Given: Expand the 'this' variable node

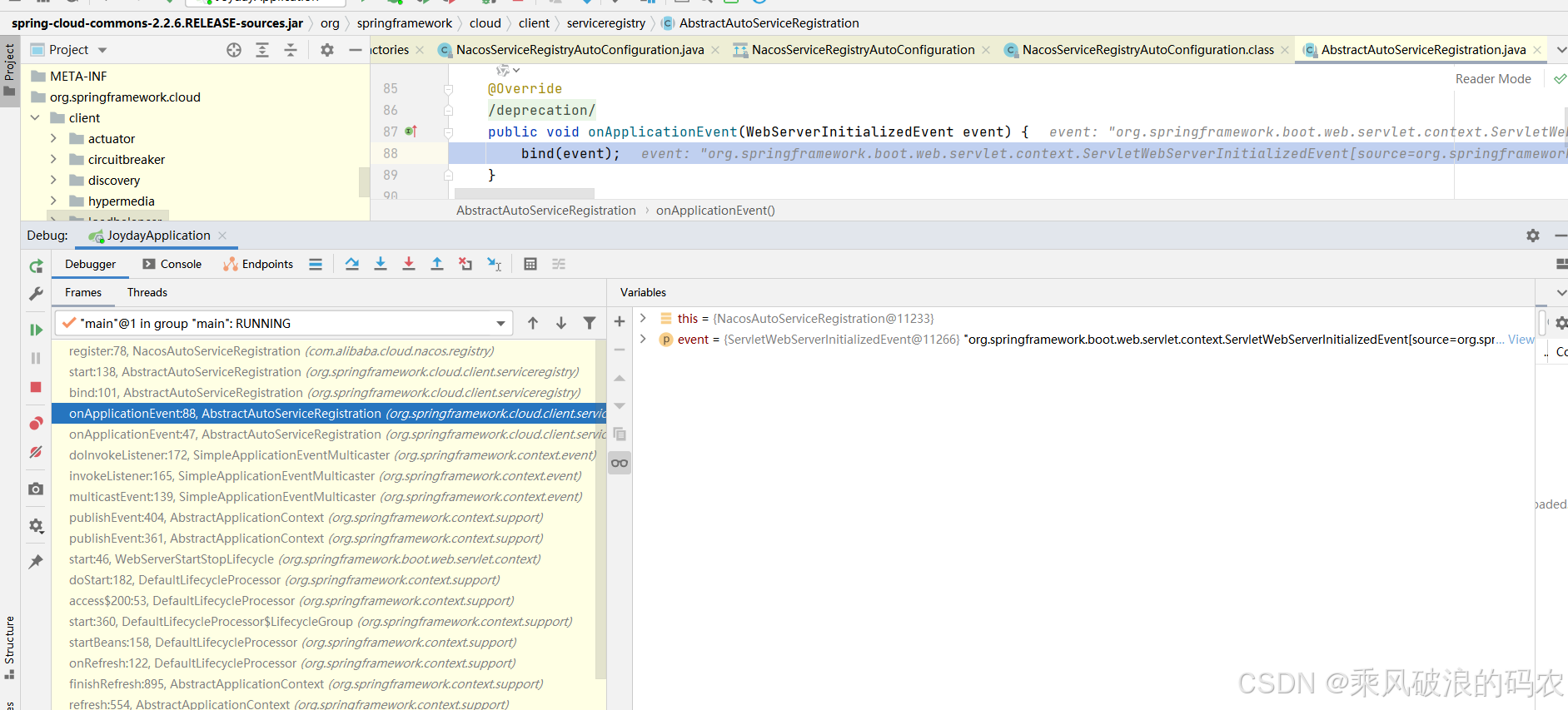Looking at the screenshot, I should pyautogui.click(x=643, y=319).
